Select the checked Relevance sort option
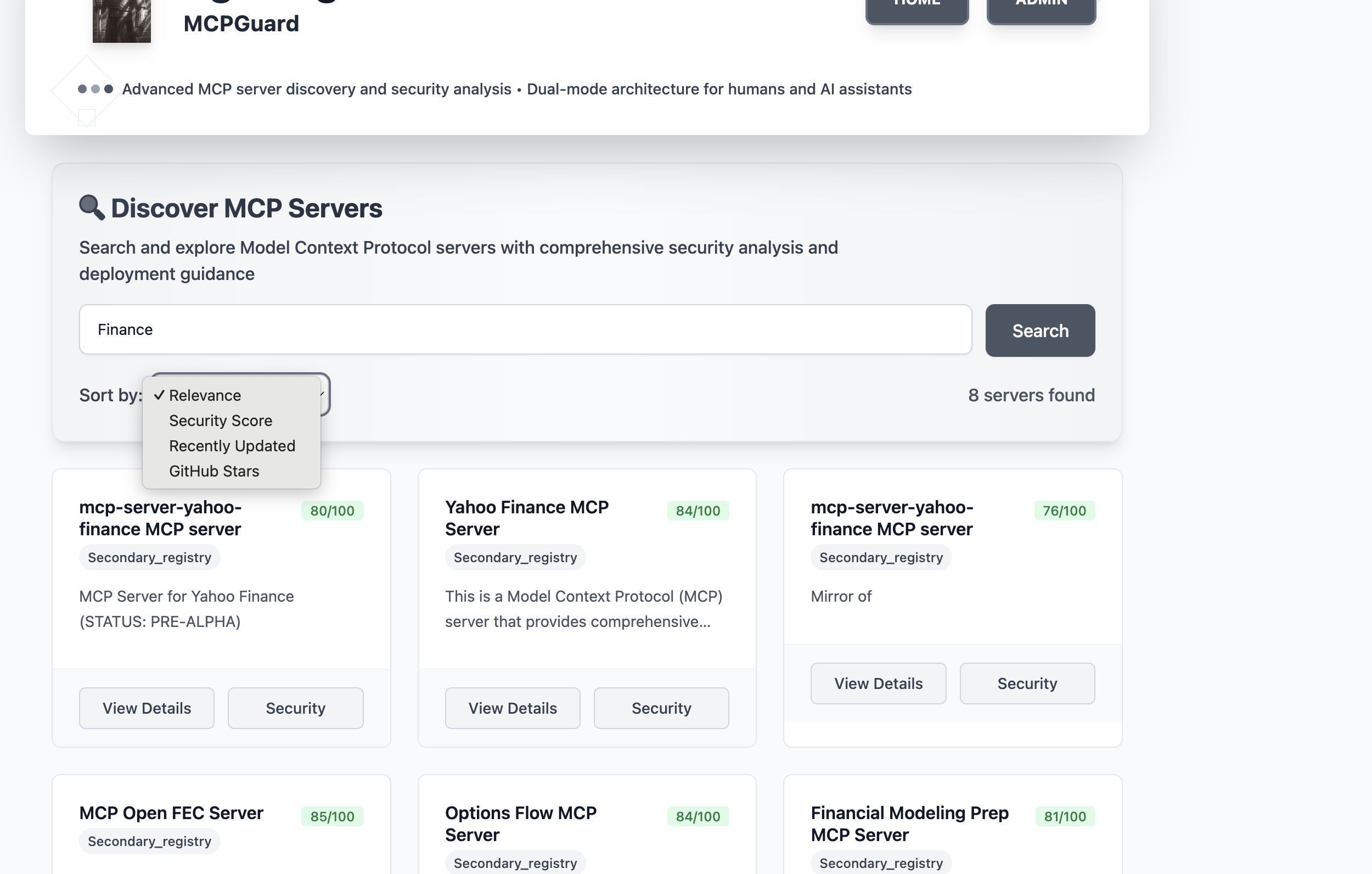 tap(205, 395)
